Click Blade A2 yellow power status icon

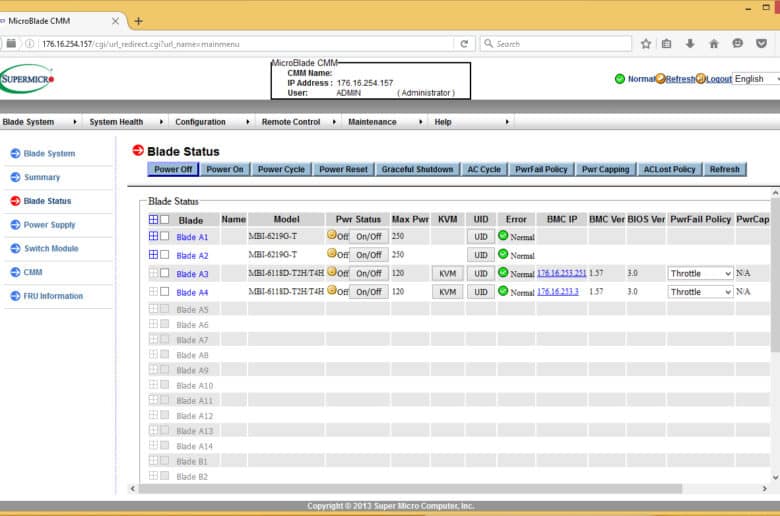click(332, 253)
